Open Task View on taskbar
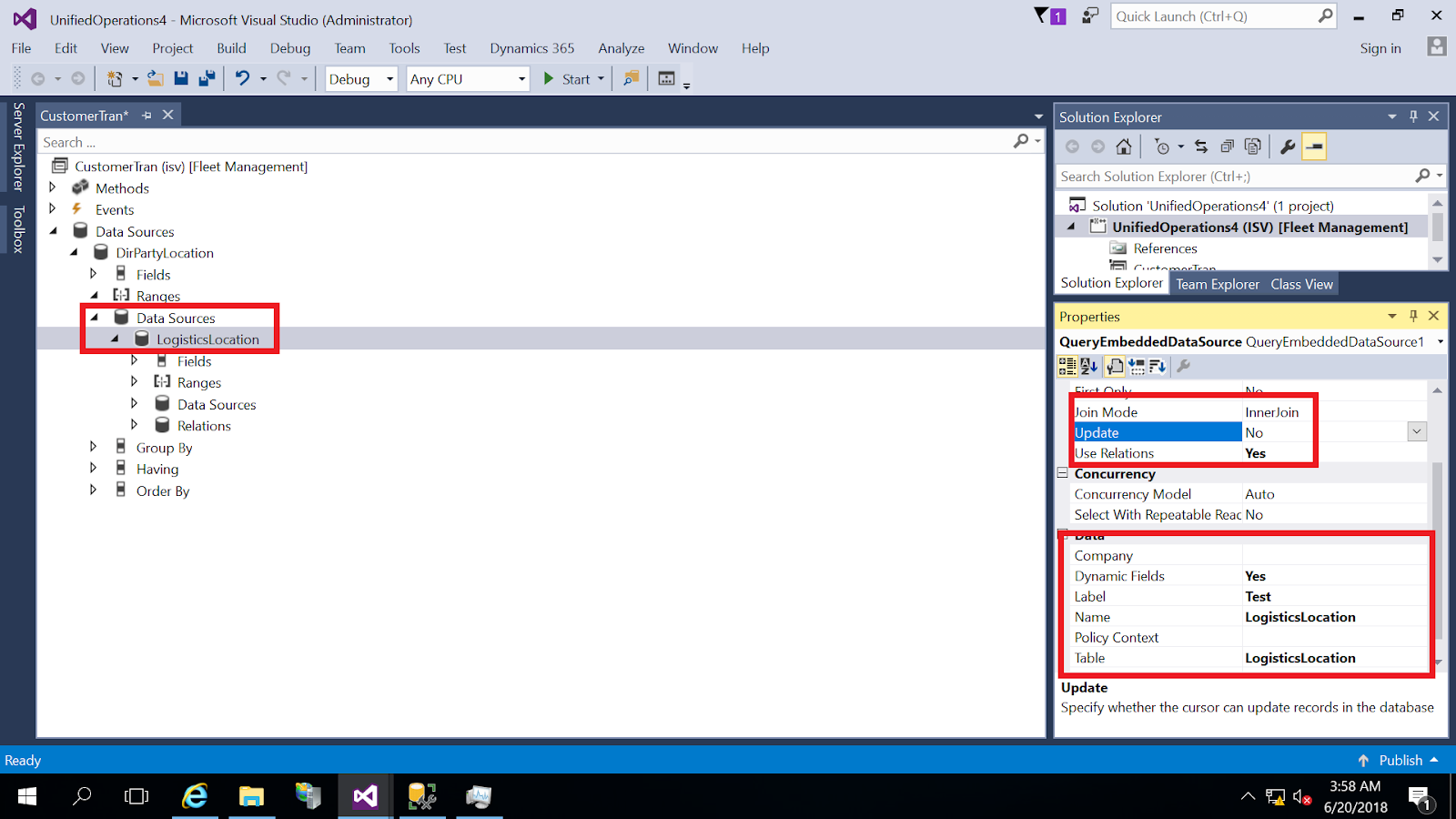This screenshot has width=1456, height=819. coord(136,797)
